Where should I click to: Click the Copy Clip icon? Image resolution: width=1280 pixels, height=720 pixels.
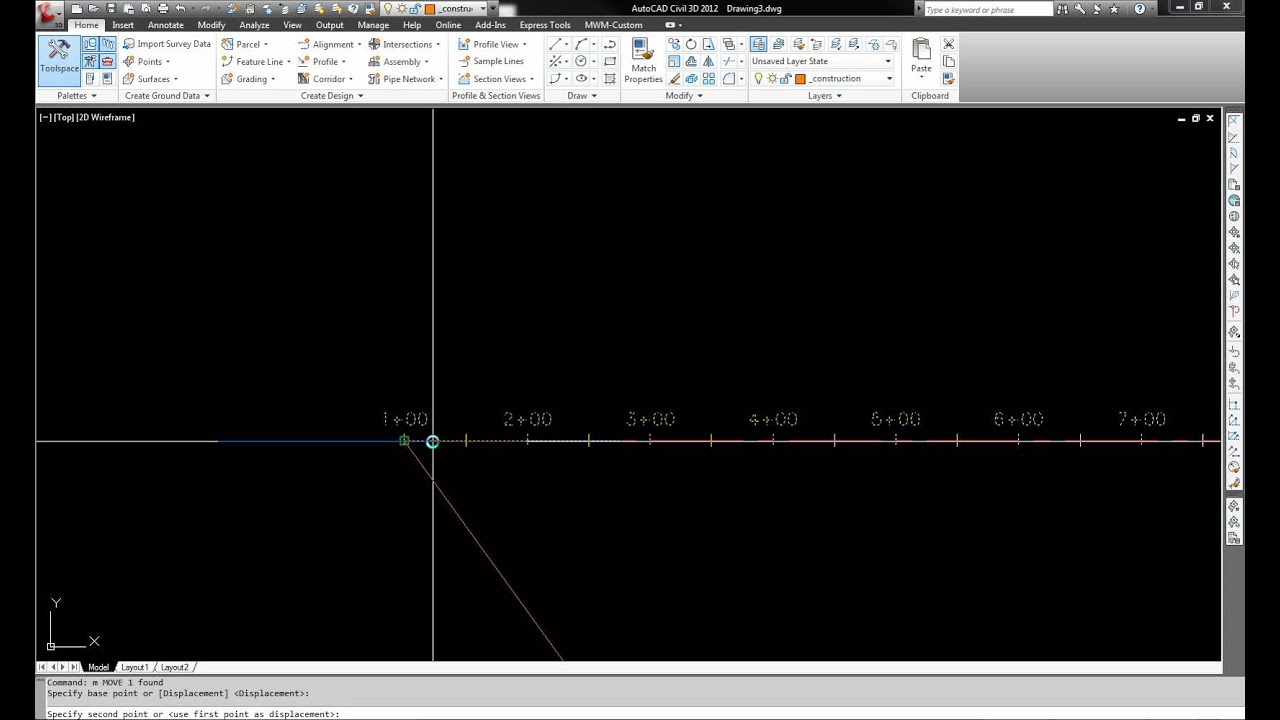pyautogui.click(x=948, y=61)
